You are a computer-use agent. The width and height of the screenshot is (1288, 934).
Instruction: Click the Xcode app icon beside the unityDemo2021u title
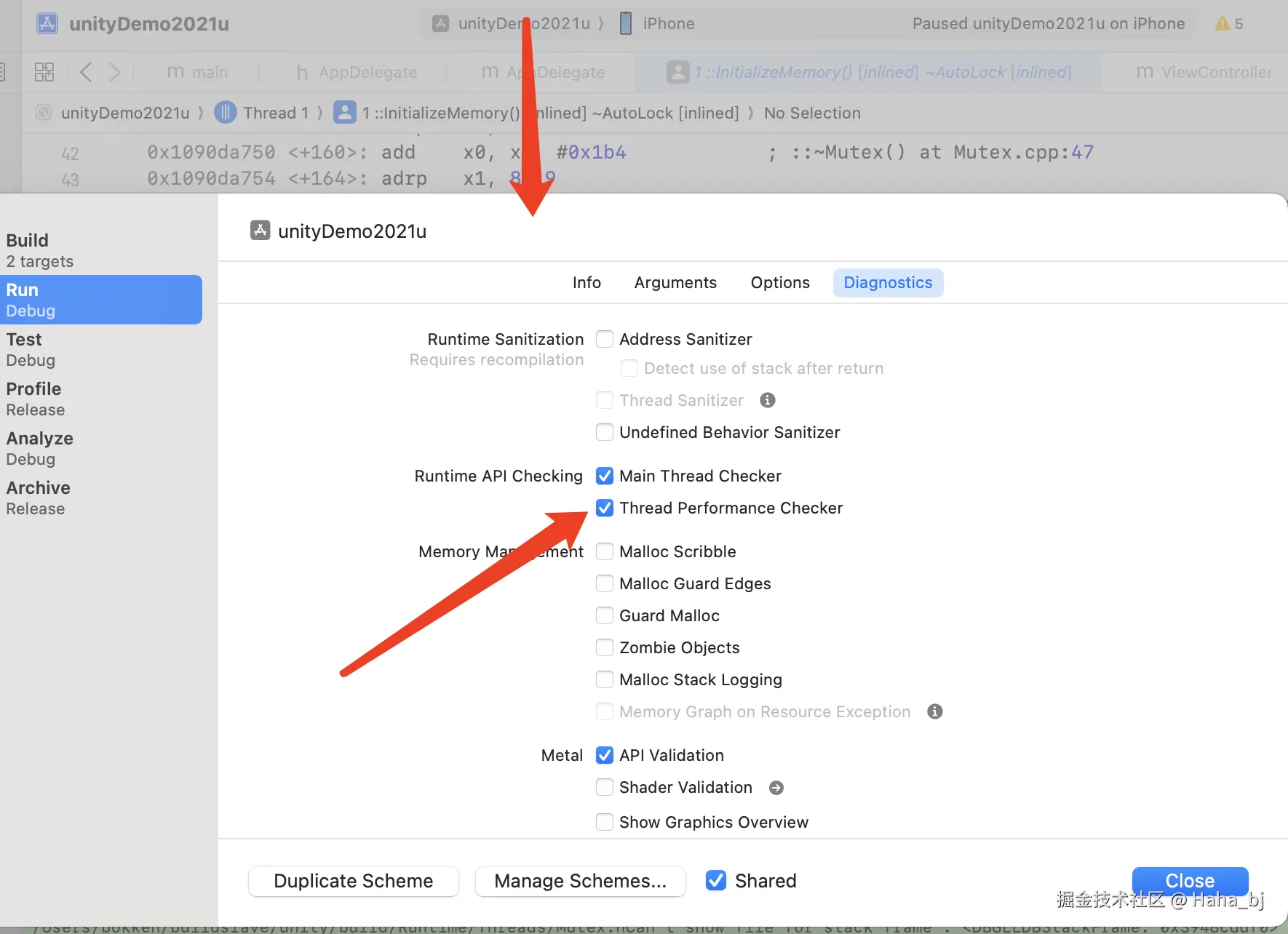pos(47,23)
